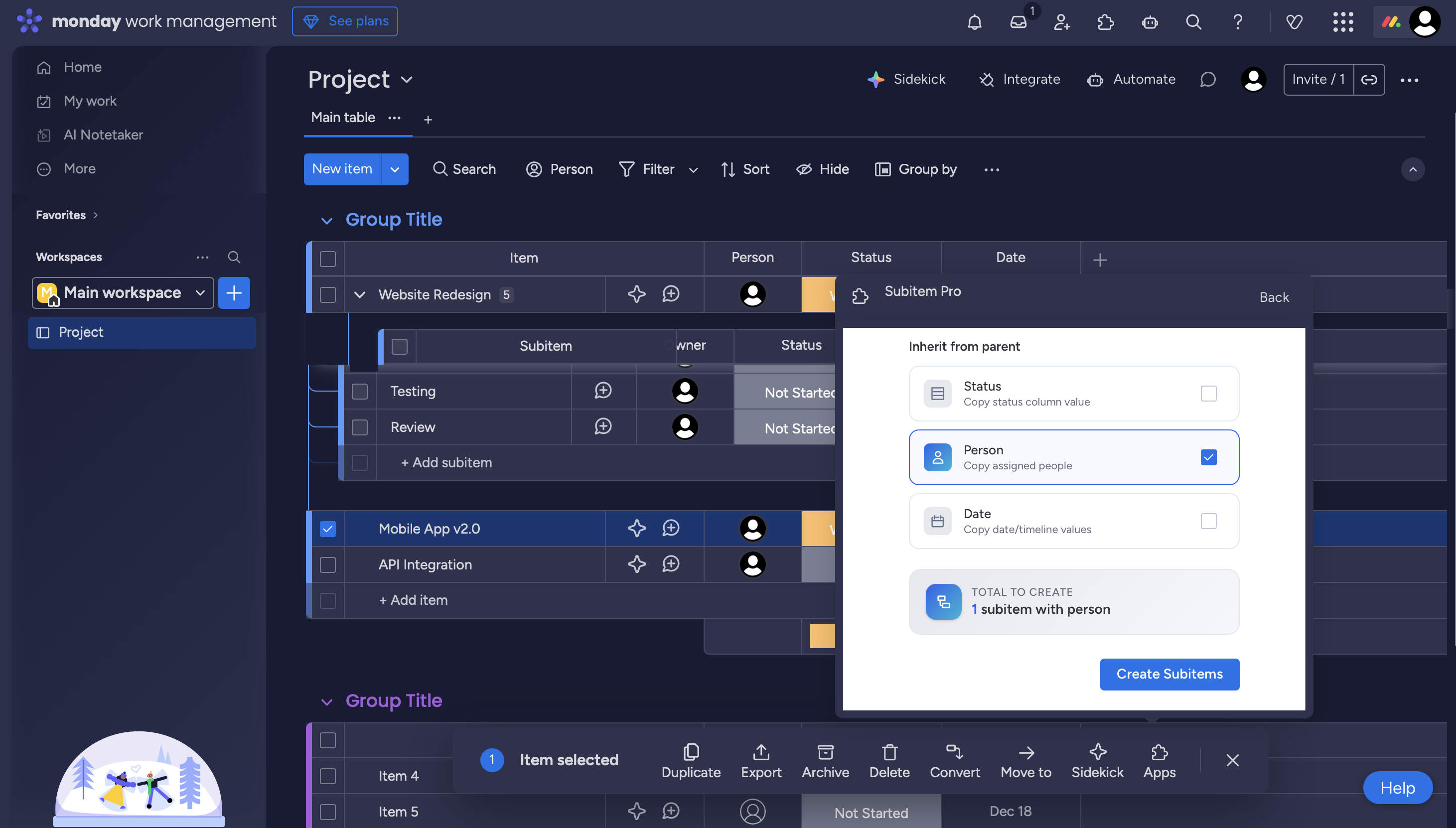Open update conversation for Testing subitem
Image resolution: width=1456 pixels, height=828 pixels.
[603, 391]
